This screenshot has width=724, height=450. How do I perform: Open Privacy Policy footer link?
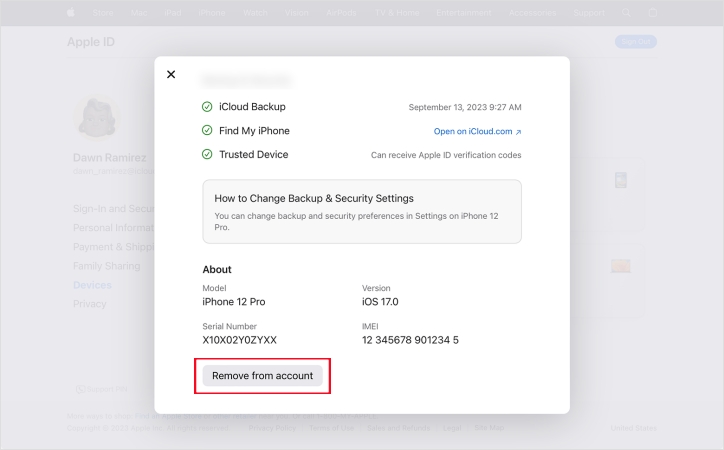[x=272, y=428]
